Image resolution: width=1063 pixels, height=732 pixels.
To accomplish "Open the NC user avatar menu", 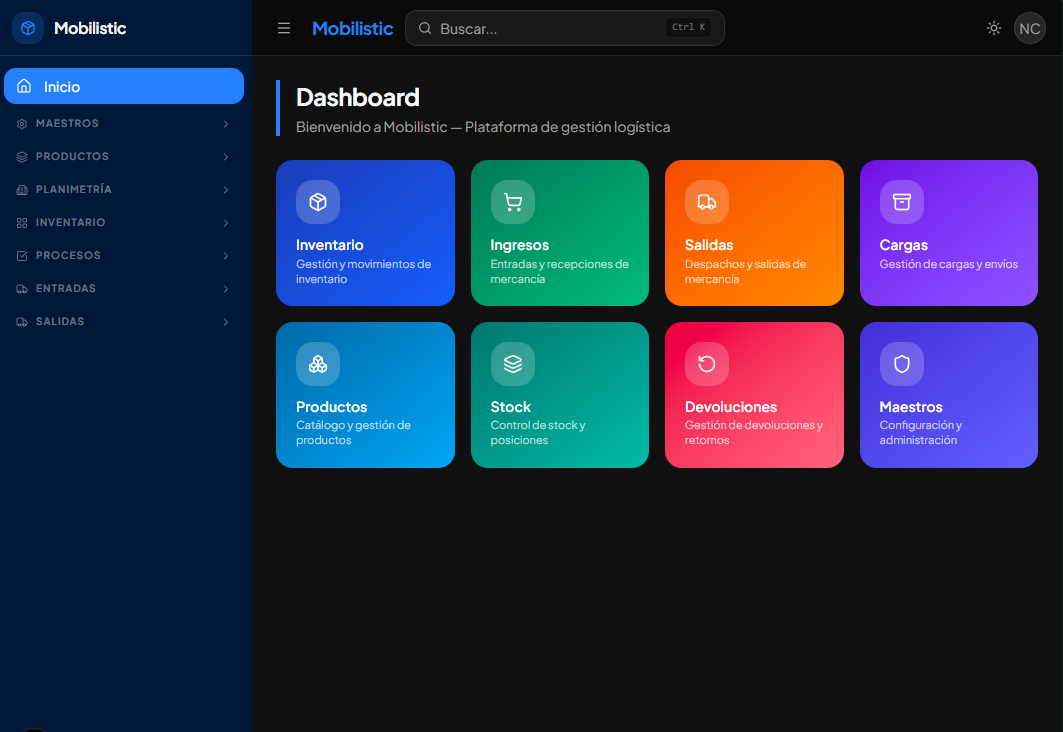I will 1030,28.
